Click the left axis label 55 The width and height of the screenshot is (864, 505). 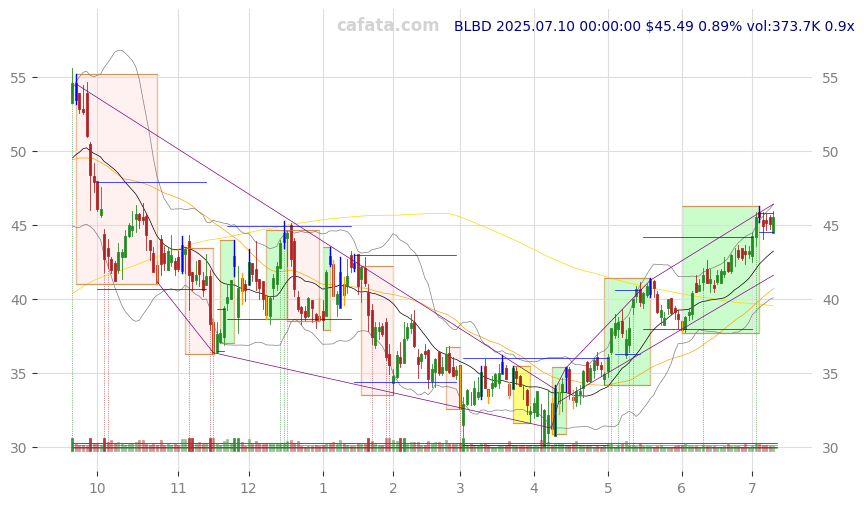(18, 78)
